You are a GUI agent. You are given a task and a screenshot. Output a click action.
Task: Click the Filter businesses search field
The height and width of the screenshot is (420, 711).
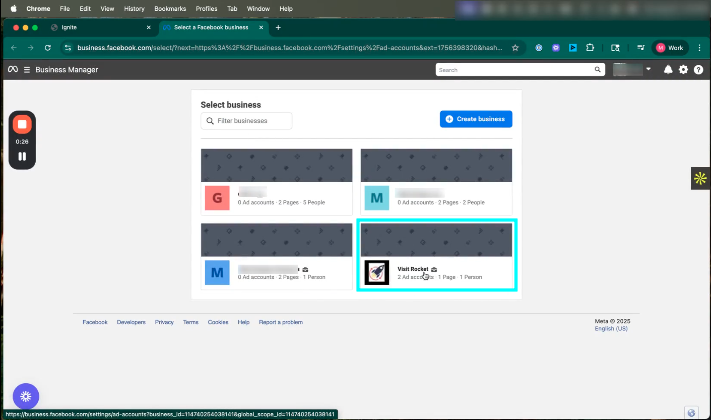pyautogui.click(x=247, y=121)
